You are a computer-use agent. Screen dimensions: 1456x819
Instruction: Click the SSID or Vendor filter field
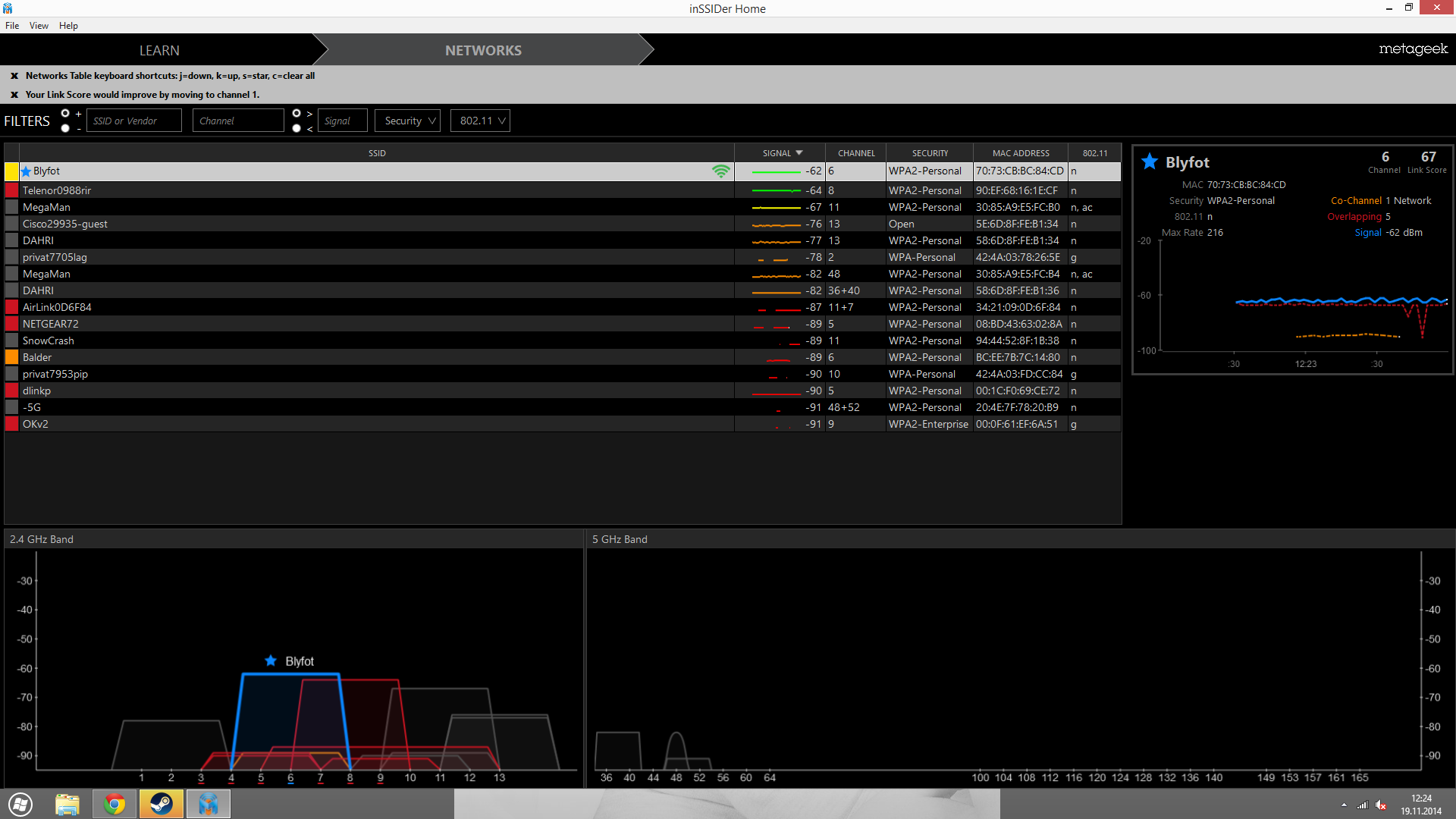134,121
